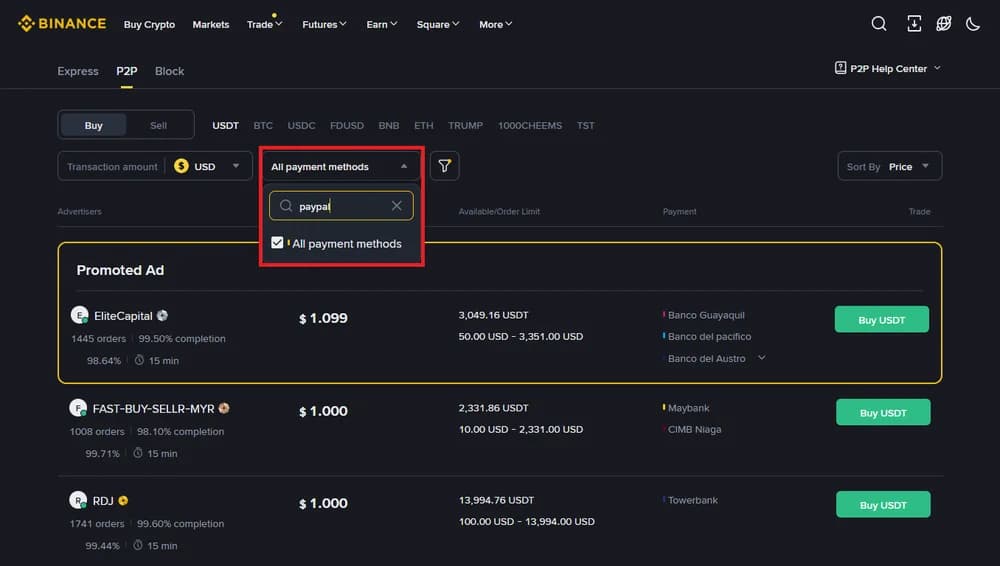Select ETH coin tab
The height and width of the screenshot is (566, 1000).
423,125
